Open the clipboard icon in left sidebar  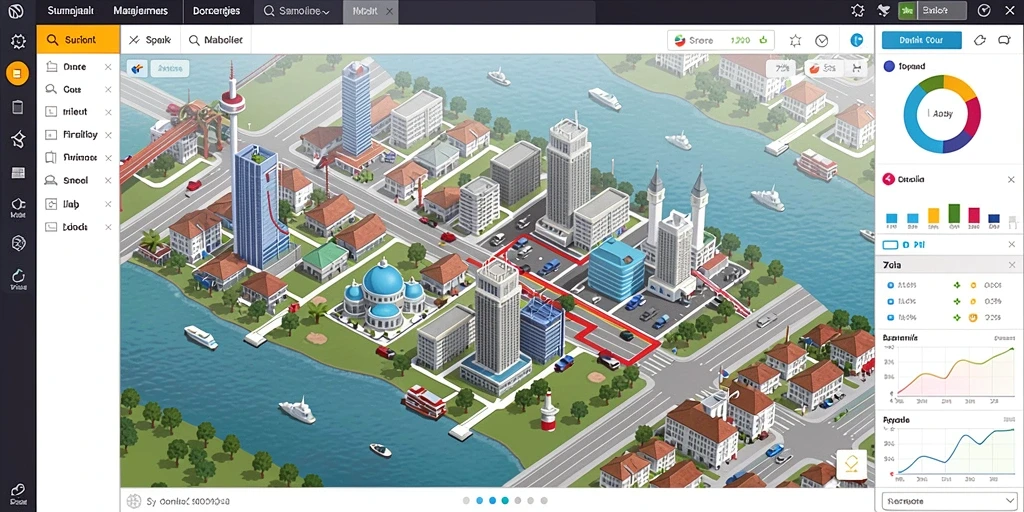[x=18, y=108]
